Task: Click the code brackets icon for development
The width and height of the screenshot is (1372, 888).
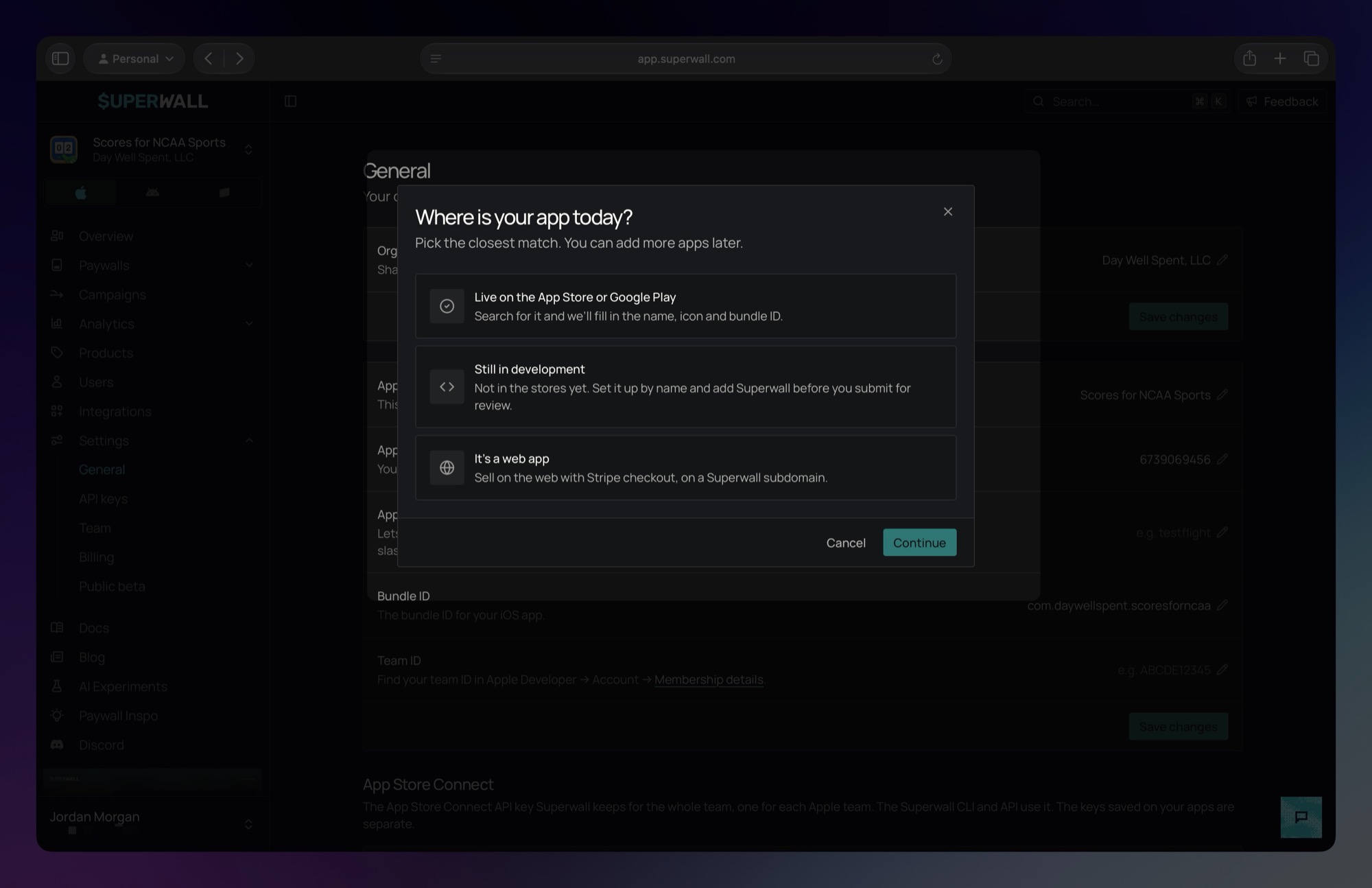Action: (x=447, y=387)
